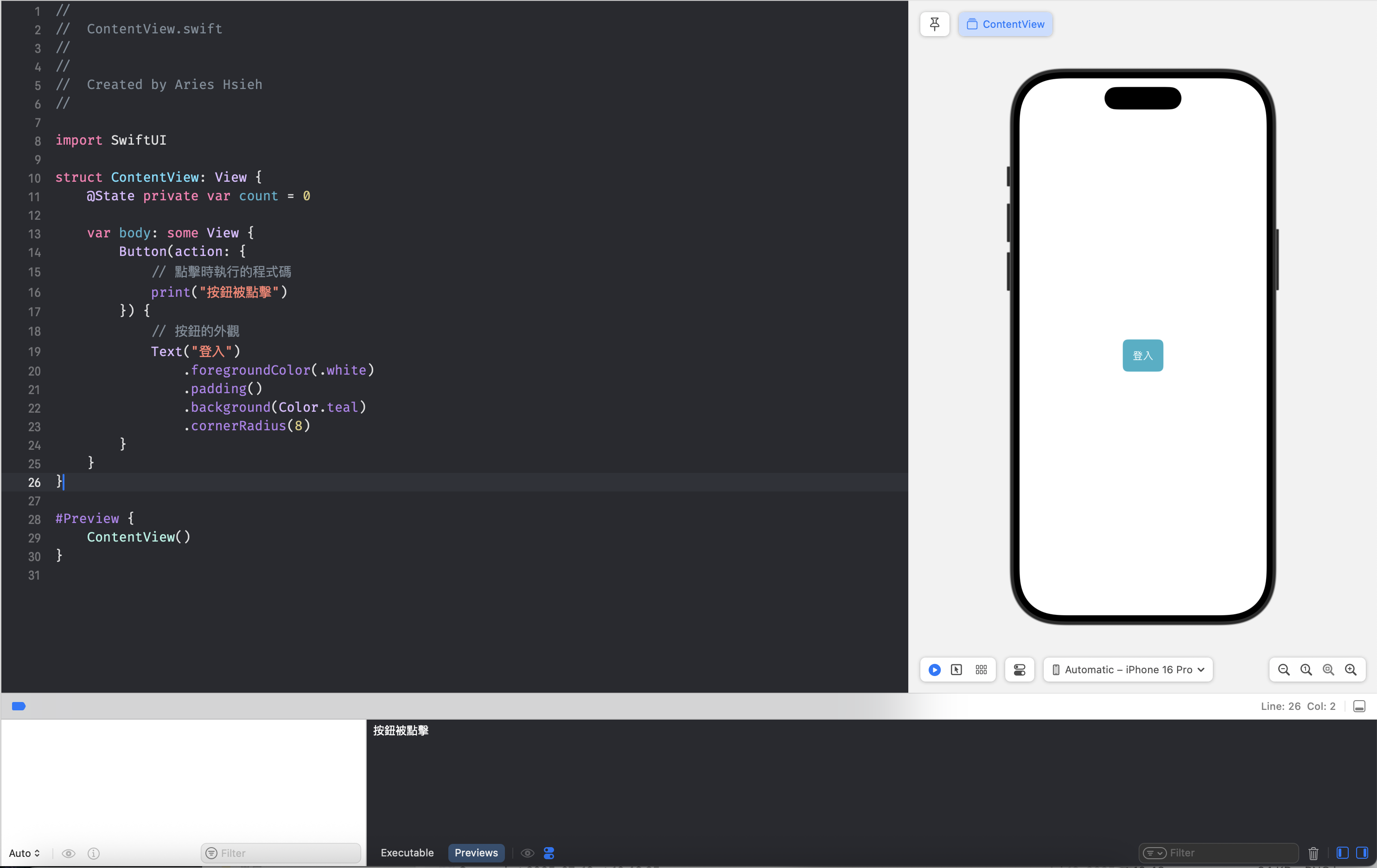Viewport: 1377px width, 868px height.
Task: Tap the teal 登入 button in the preview
Action: [x=1142, y=356]
